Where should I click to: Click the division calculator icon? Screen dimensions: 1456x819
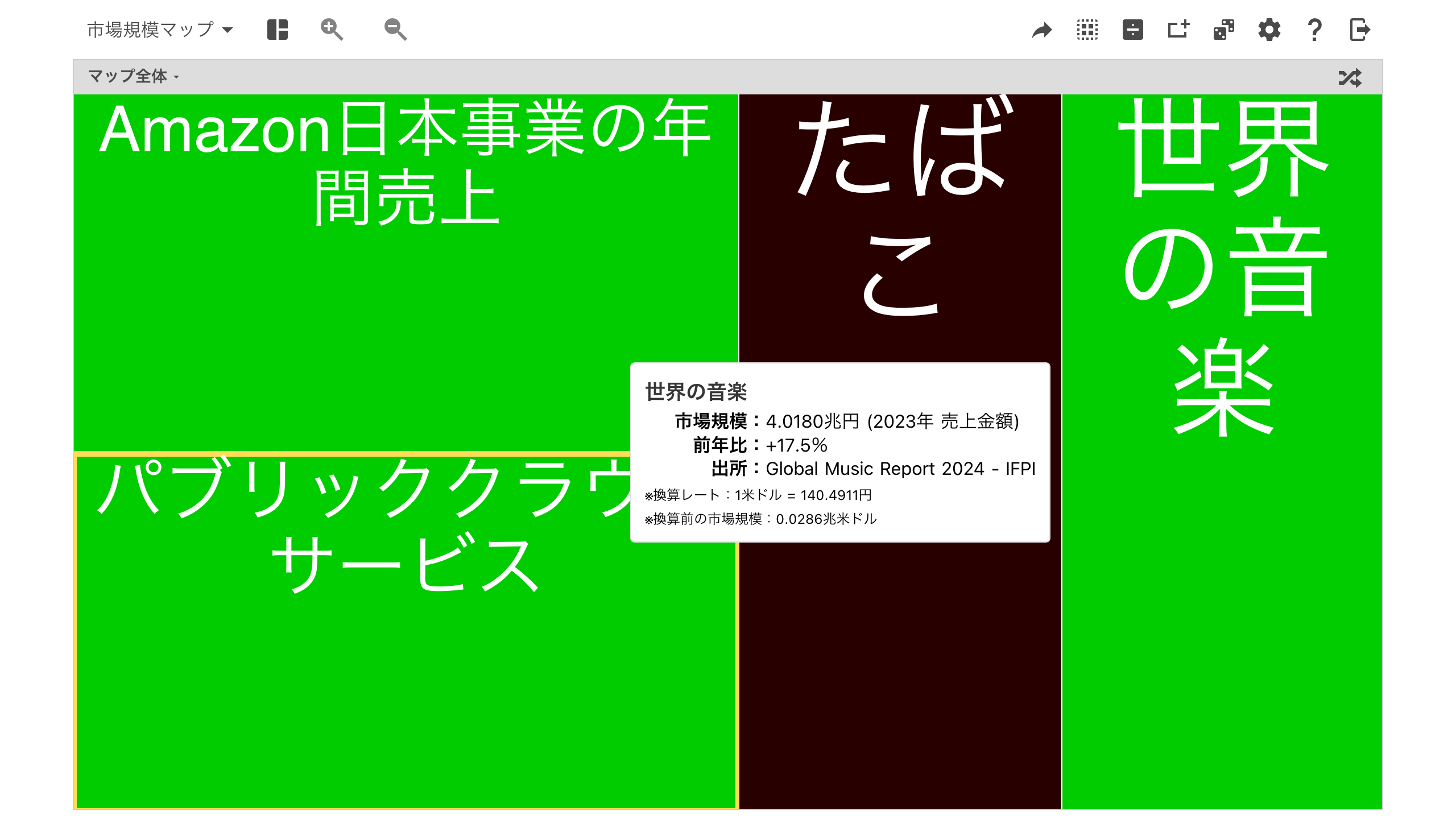point(1133,30)
